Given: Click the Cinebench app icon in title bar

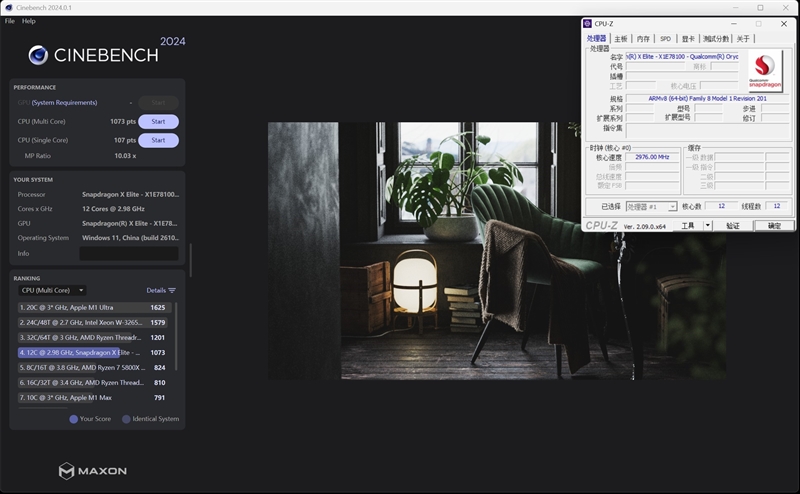Looking at the screenshot, I should point(8,8).
